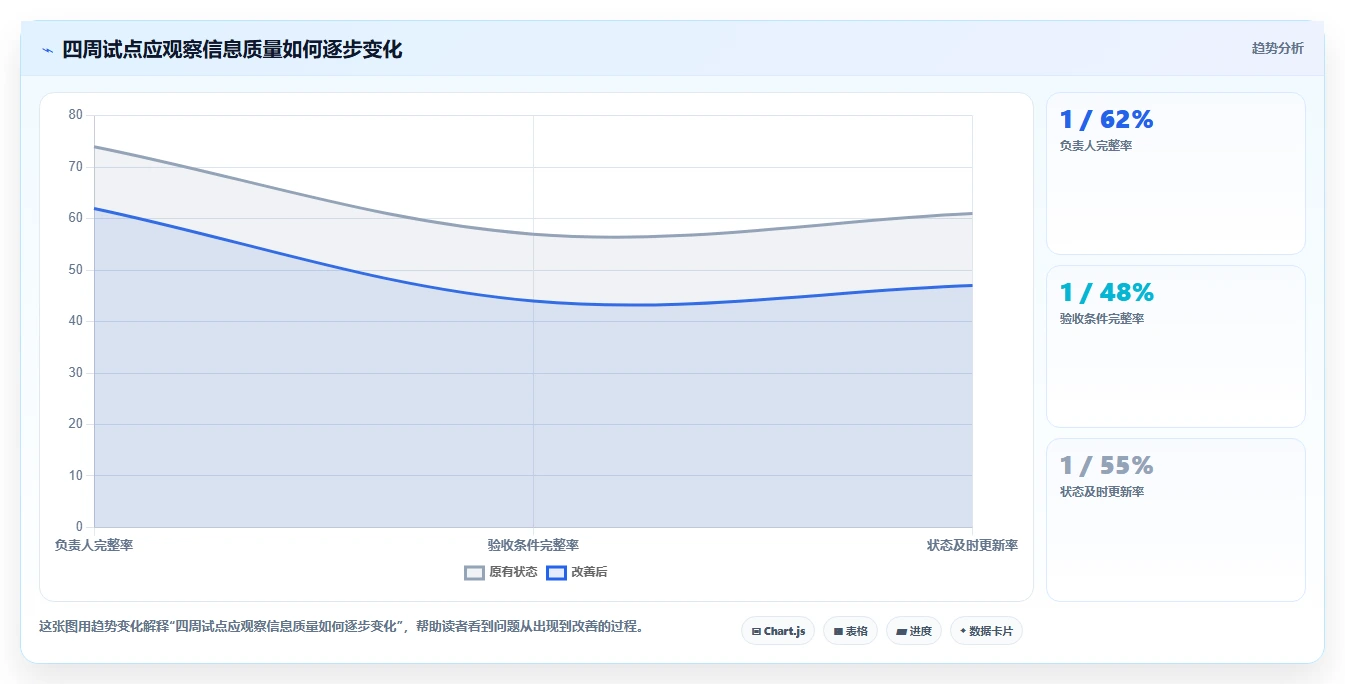Click the y-axis value 50
The height and width of the screenshot is (684, 1345).
point(76,270)
